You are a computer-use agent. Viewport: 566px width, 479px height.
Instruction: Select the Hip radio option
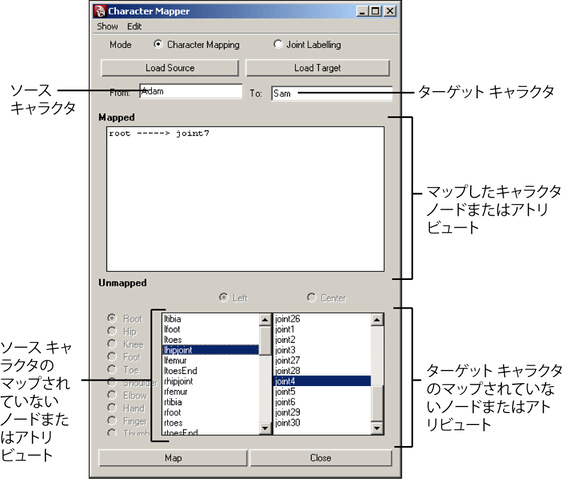pyautogui.click(x=112, y=331)
